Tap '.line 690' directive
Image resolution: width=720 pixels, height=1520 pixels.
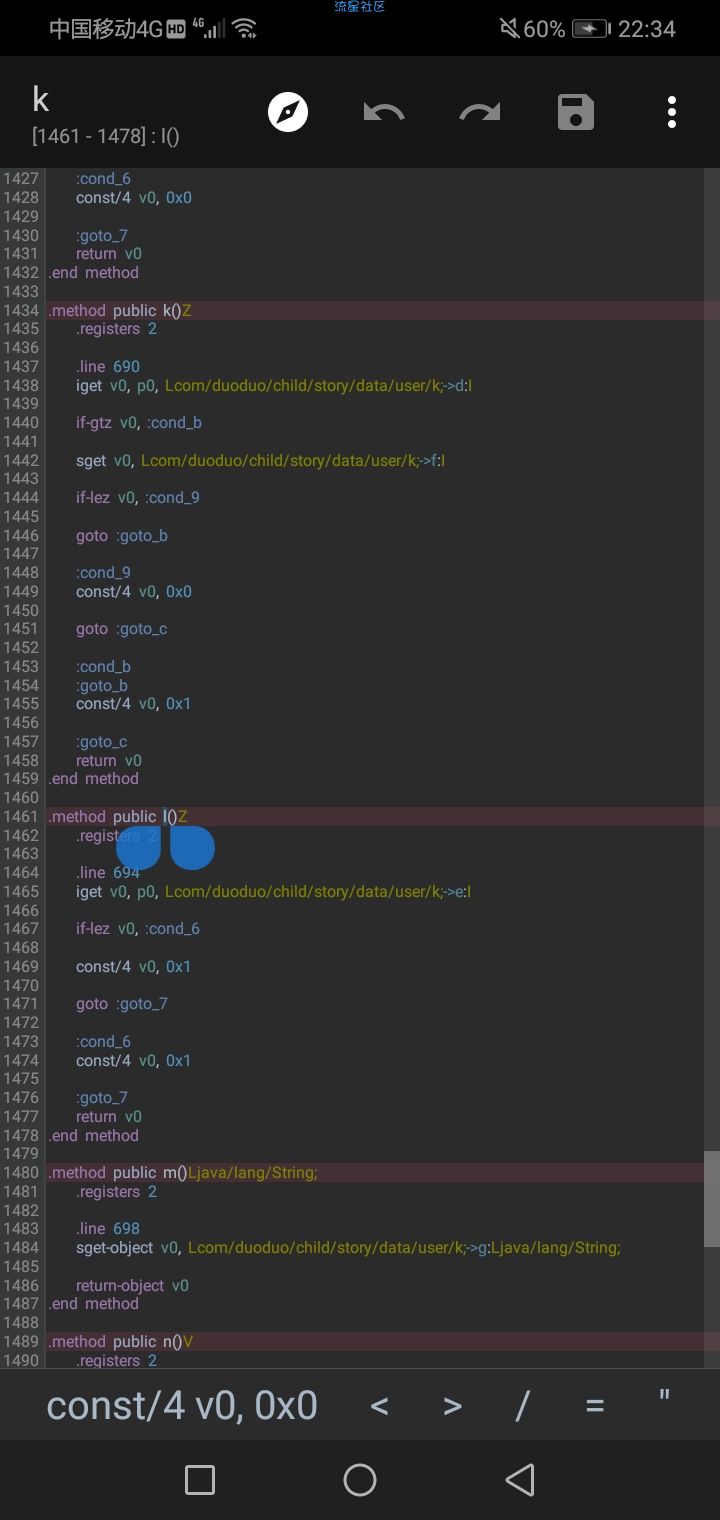[108, 367]
